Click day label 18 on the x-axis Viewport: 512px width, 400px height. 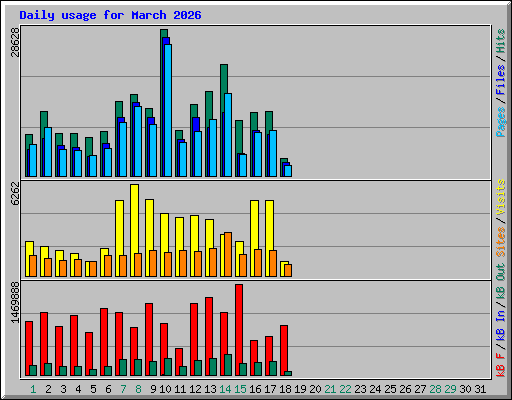pos(285,389)
